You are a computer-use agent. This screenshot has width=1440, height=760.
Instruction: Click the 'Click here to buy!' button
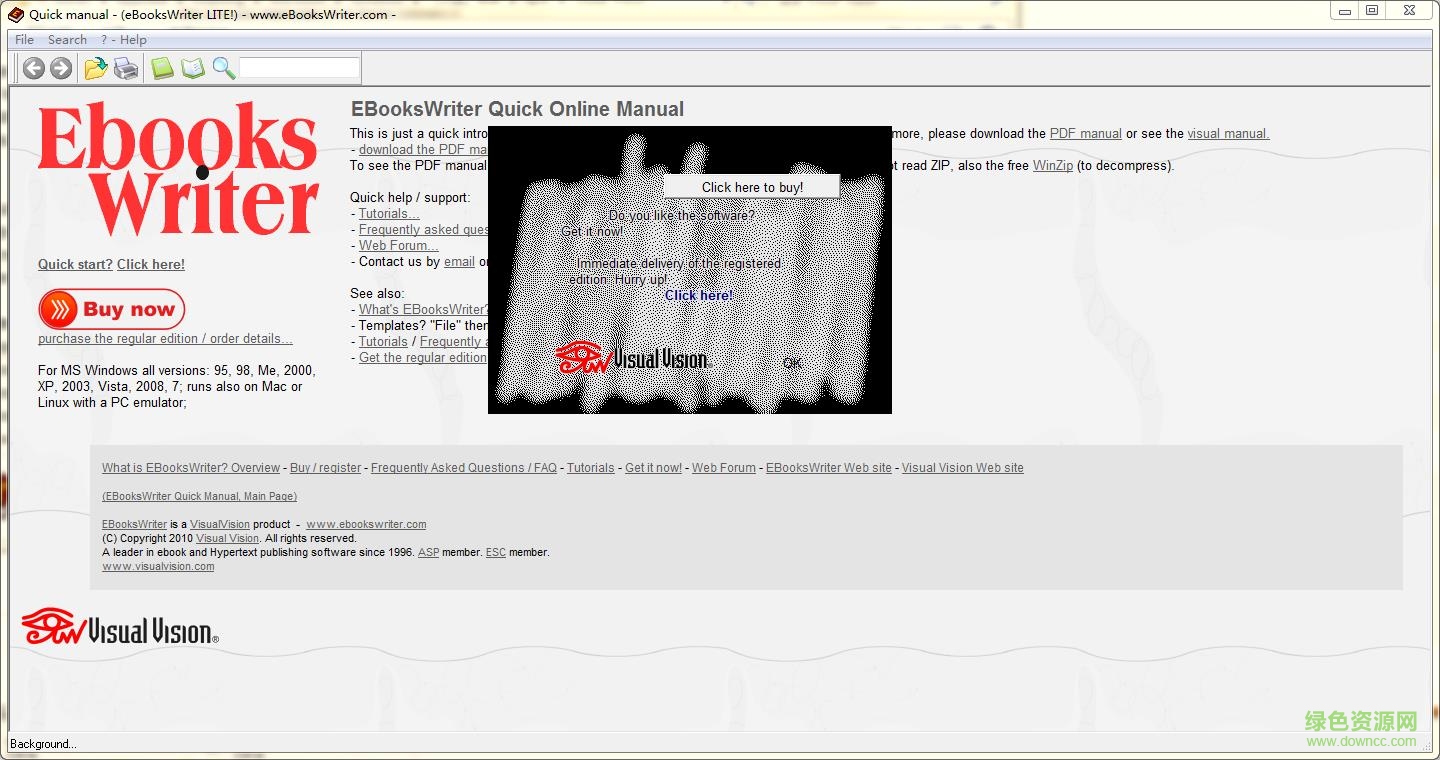coord(751,186)
